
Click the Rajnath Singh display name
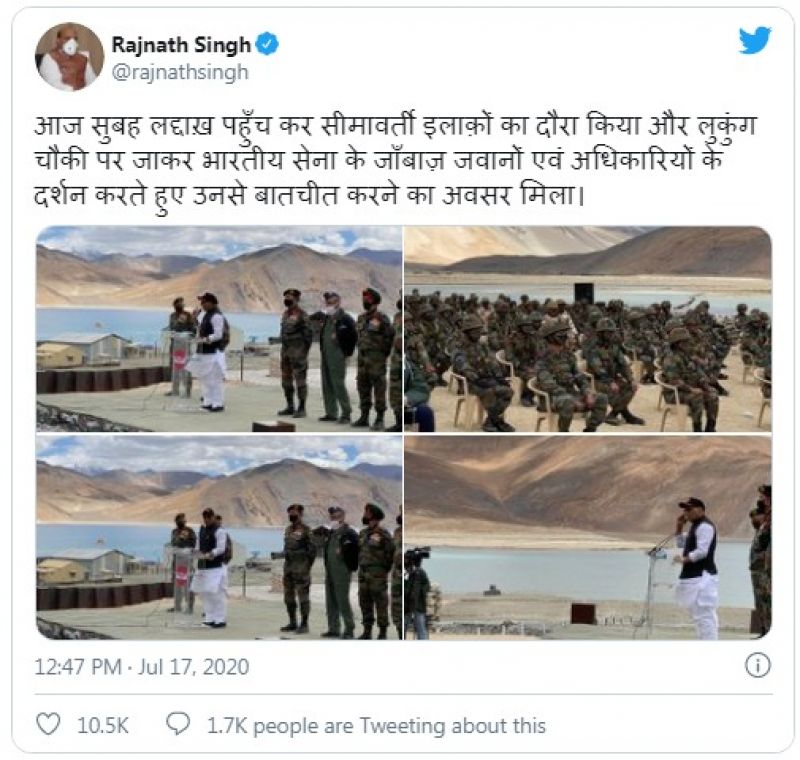point(181,45)
